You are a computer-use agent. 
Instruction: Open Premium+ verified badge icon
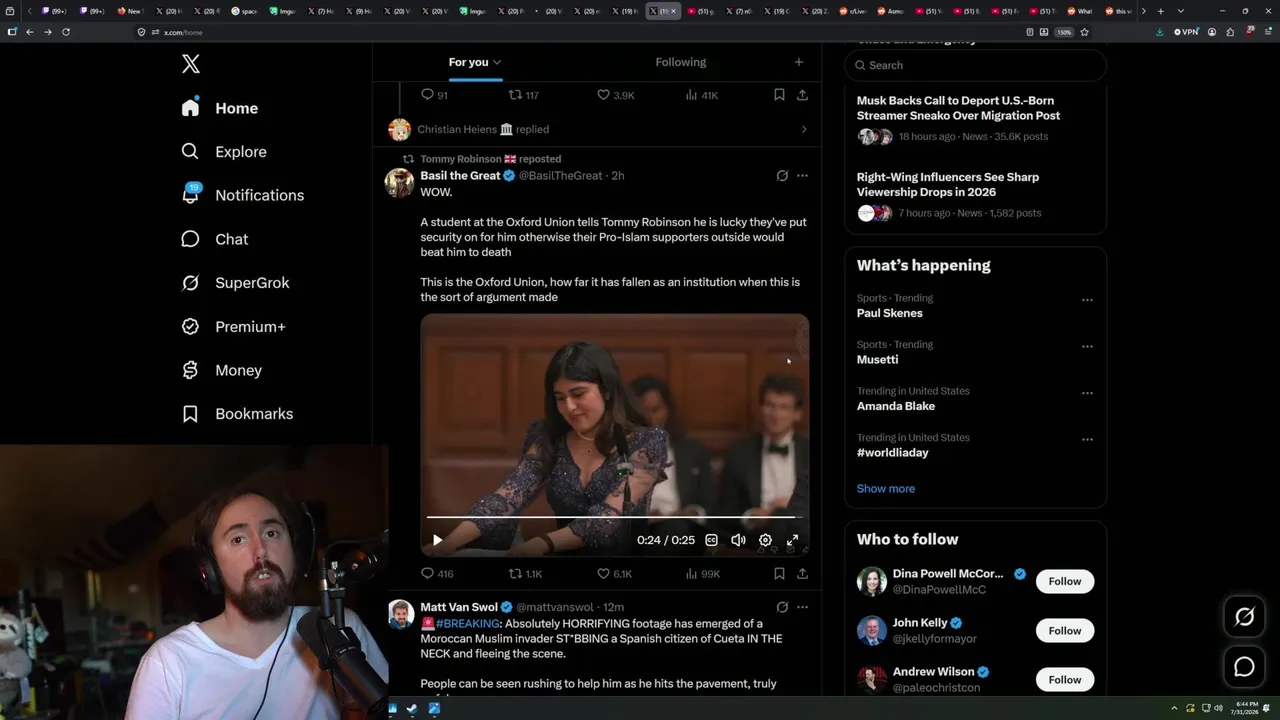190,327
